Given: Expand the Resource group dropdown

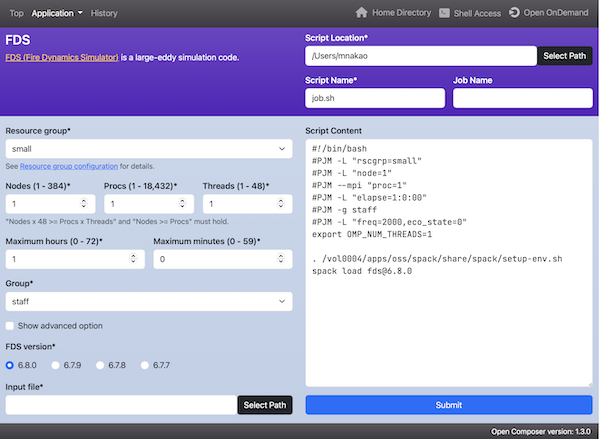Looking at the screenshot, I should 149,149.
